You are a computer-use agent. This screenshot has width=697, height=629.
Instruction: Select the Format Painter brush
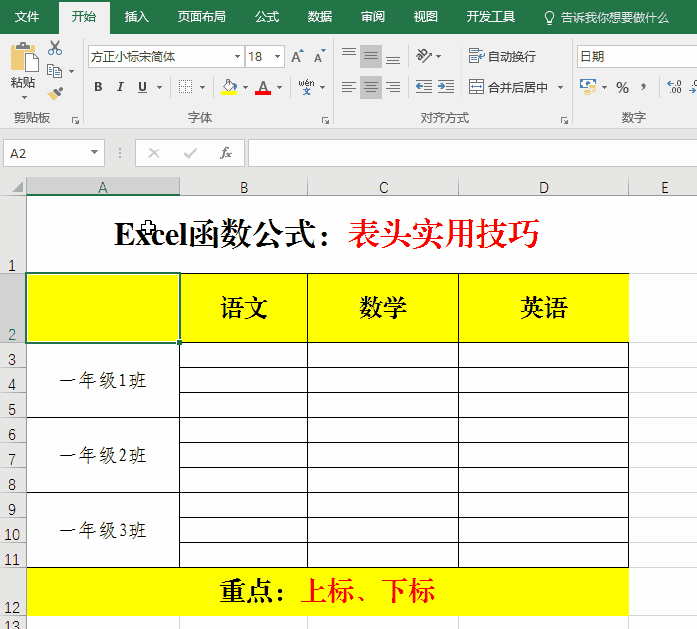coord(55,93)
